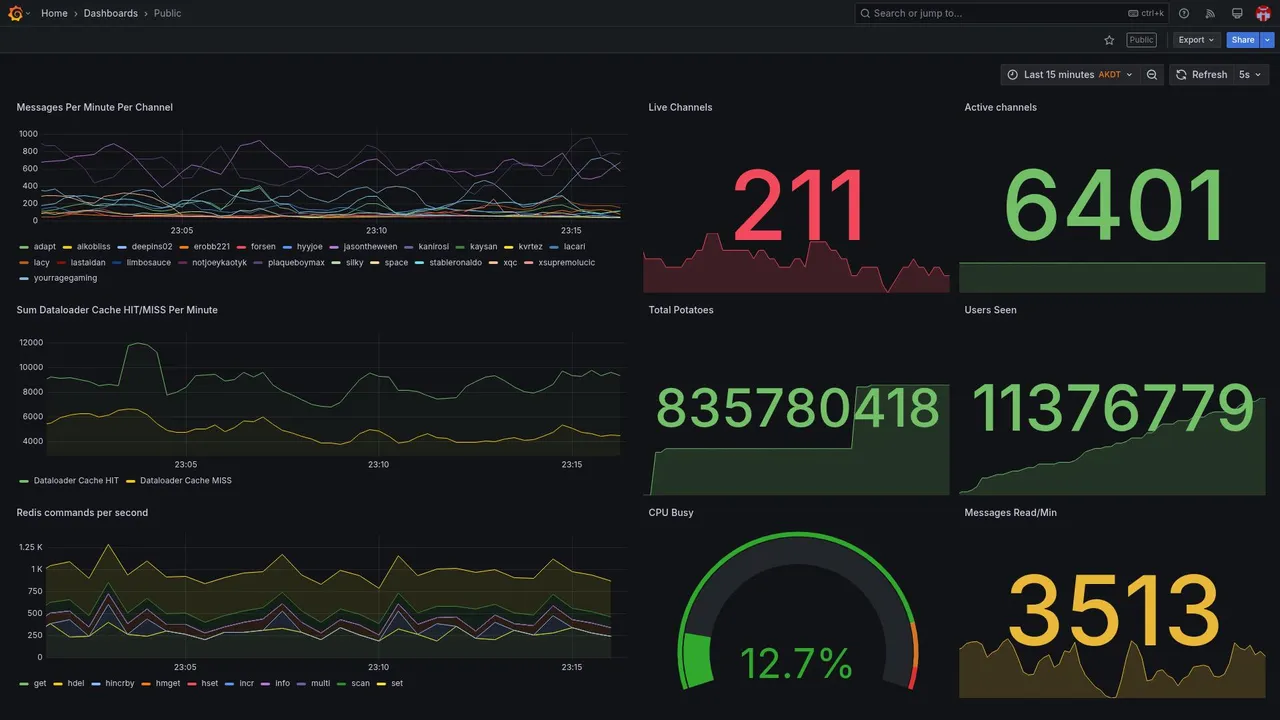Viewport: 1280px width, 720px height.
Task: Click the blue Share button
Action: (1243, 40)
